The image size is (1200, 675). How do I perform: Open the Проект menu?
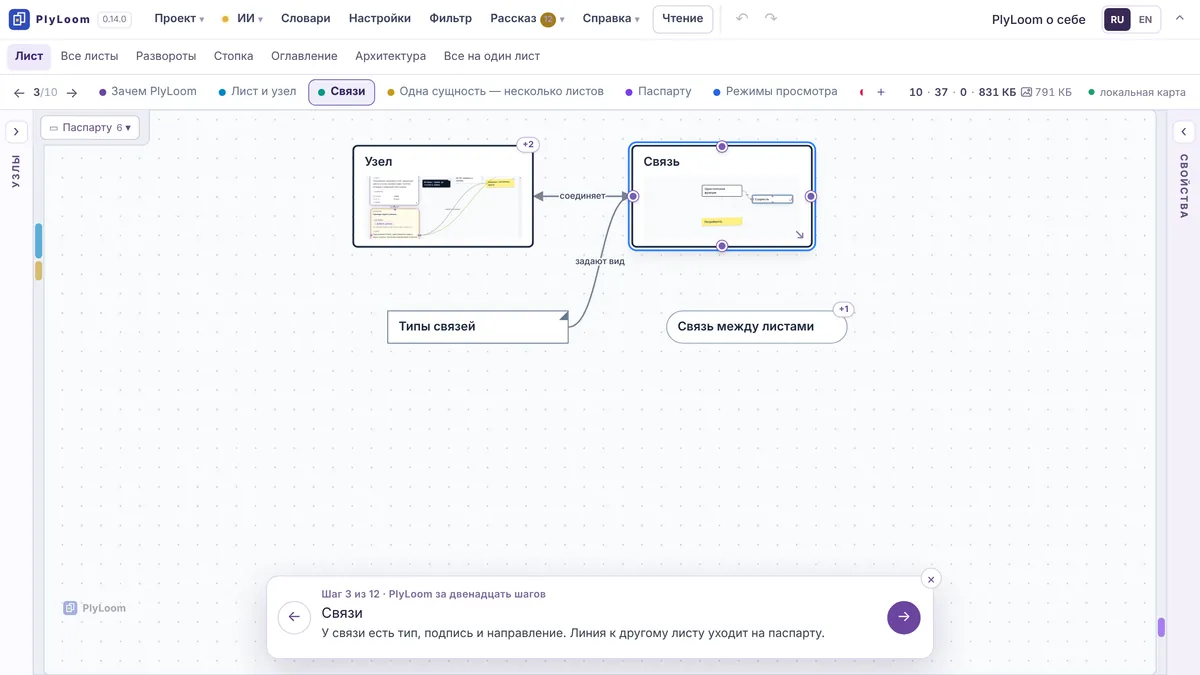pyautogui.click(x=179, y=19)
